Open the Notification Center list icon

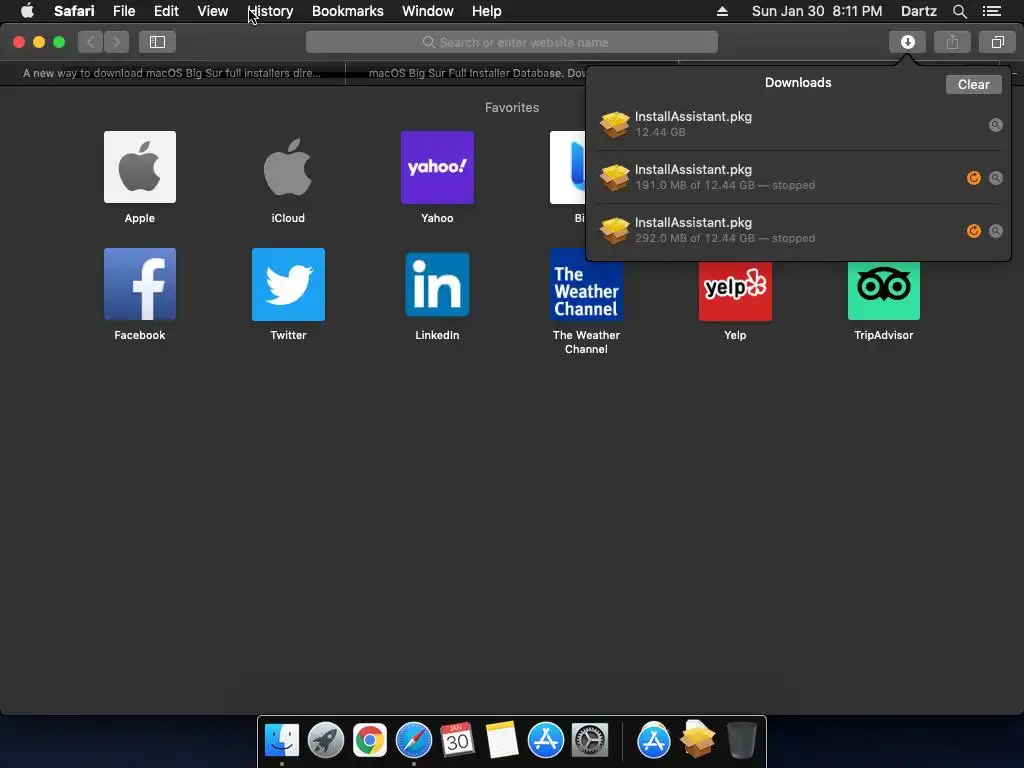pos(991,11)
